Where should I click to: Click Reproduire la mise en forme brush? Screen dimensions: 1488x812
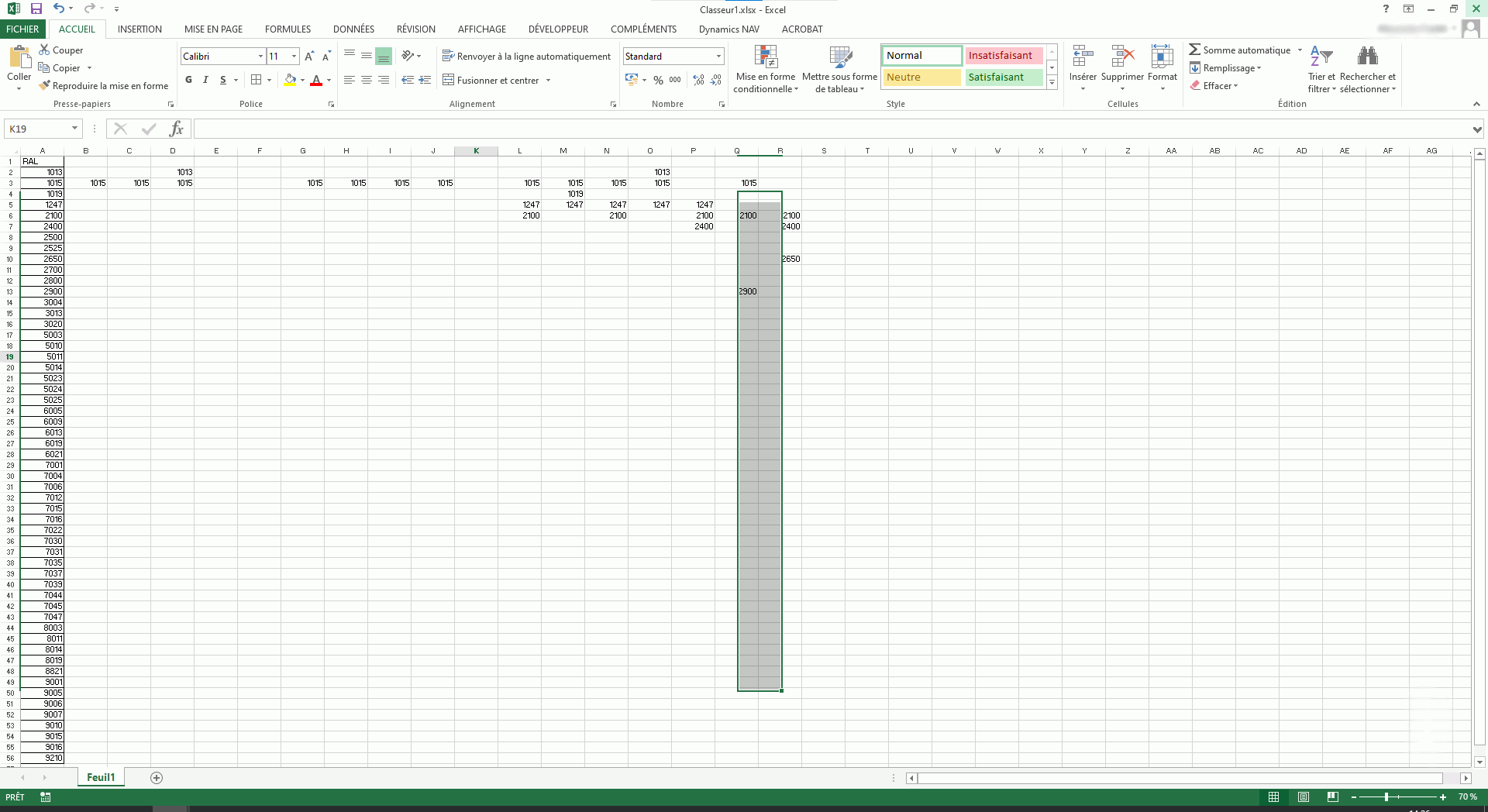click(x=46, y=86)
